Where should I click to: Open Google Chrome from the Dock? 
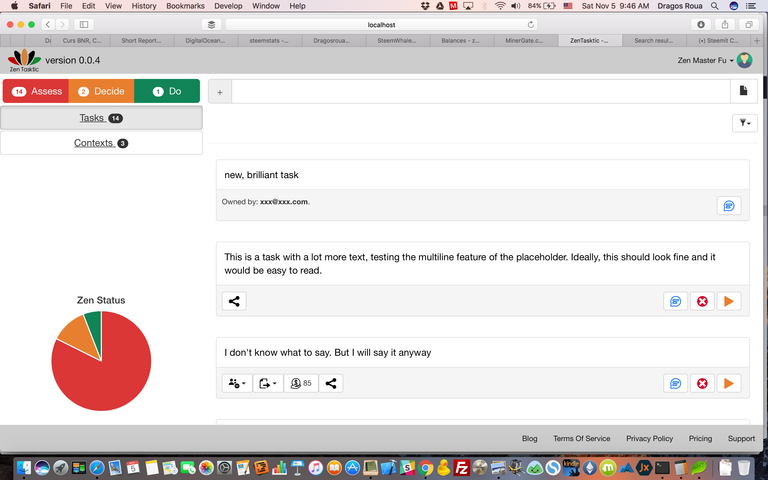426,468
